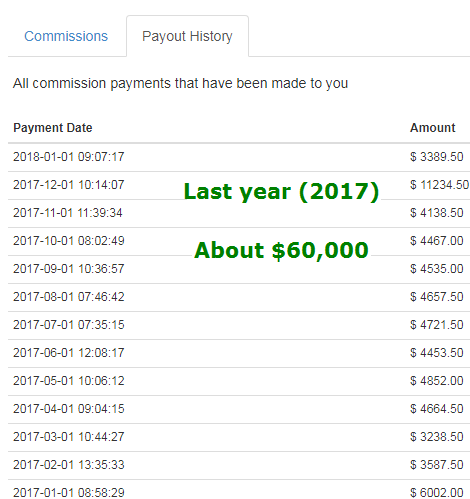Select the 2017-05-01 10:06:12 payment date

pyautogui.click(x=69, y=381)
